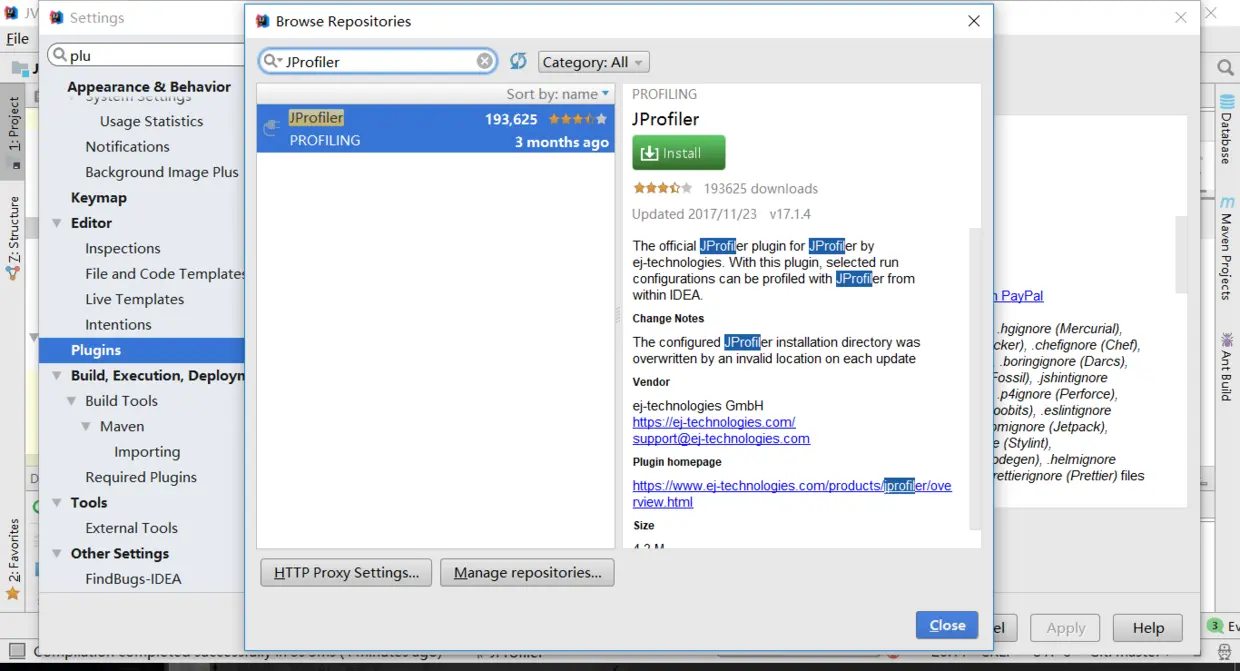Click the Structure tool window icon

(13, 272)
